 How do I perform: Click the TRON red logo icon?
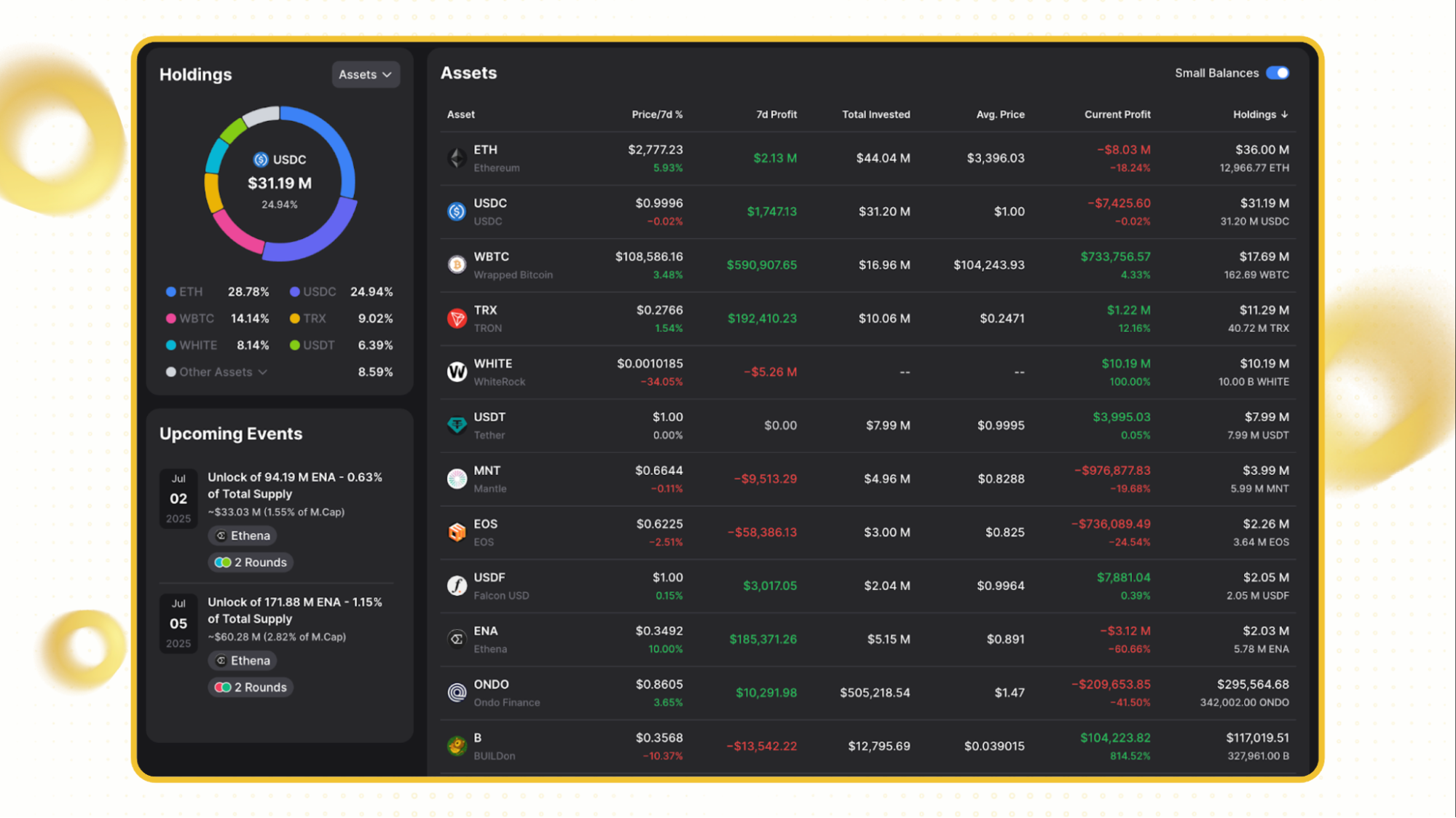click(457, 318)
